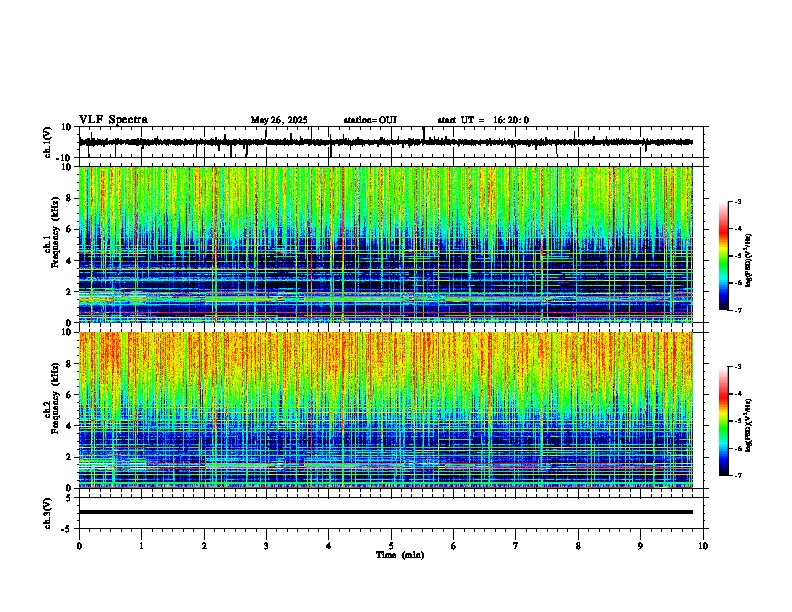Screen dimensions: 792x612
Task: Click the "8" kHz tick of ch.2 spectrogram
Action: click(x=70, y=364)
